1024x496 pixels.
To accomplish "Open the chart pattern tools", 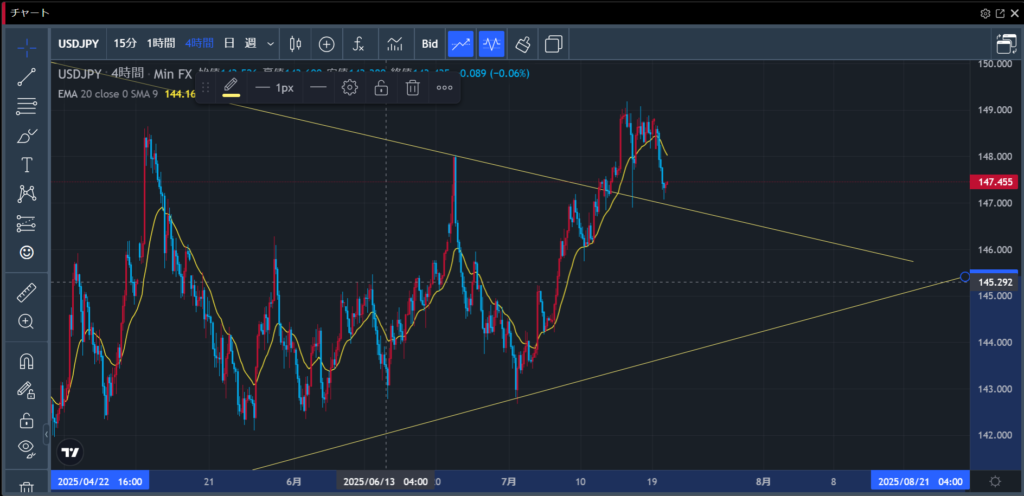I will click(x=26, y=193).
